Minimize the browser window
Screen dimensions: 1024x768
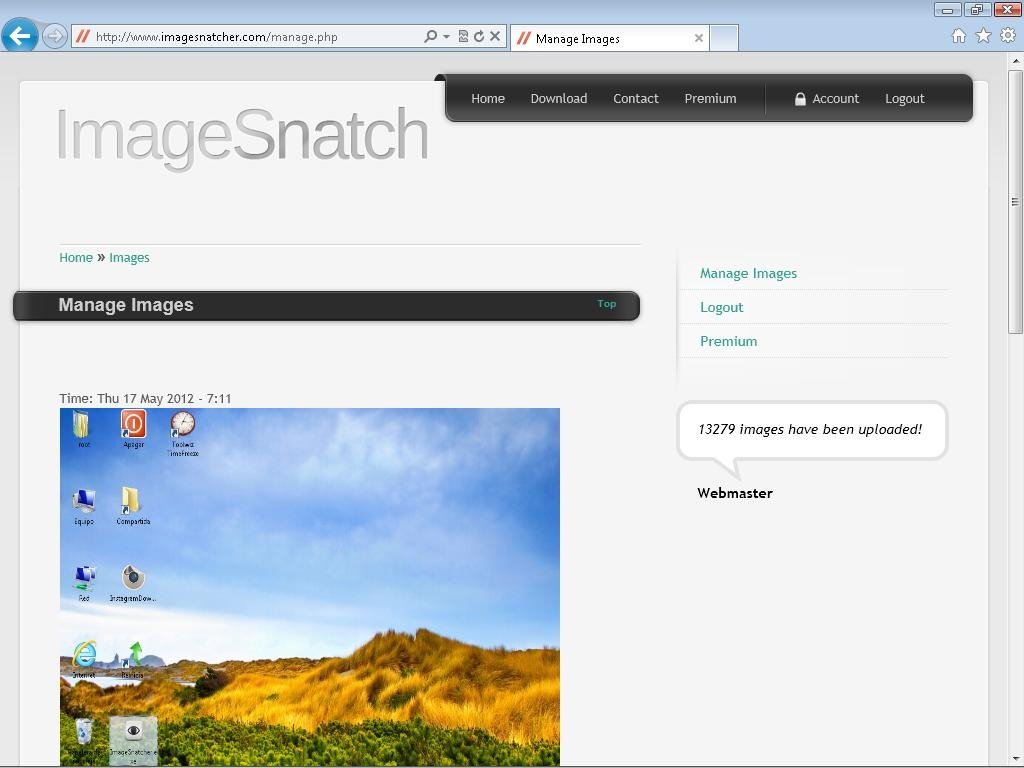(948, 9)
